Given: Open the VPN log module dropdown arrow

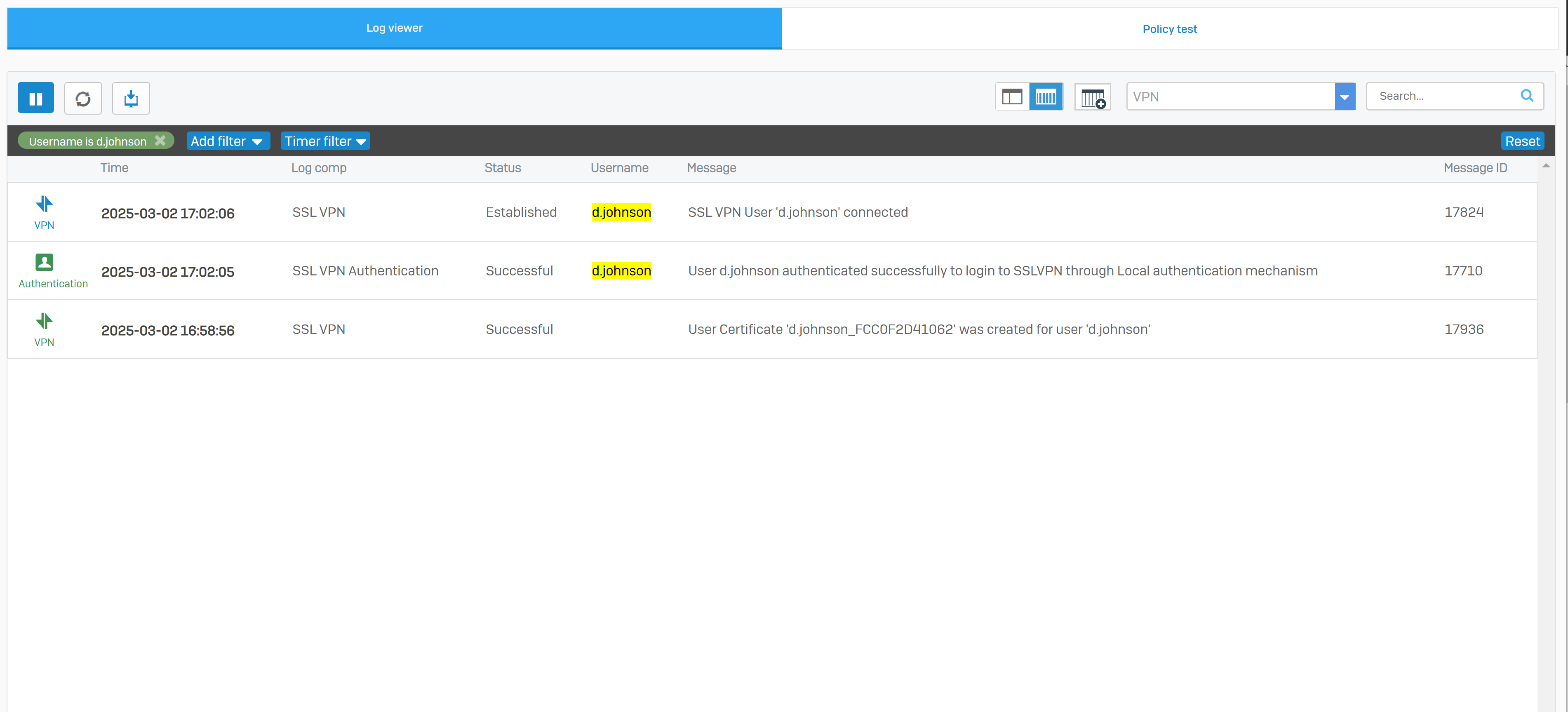Looking at the screenshot, I should (x=1345, y=97).
